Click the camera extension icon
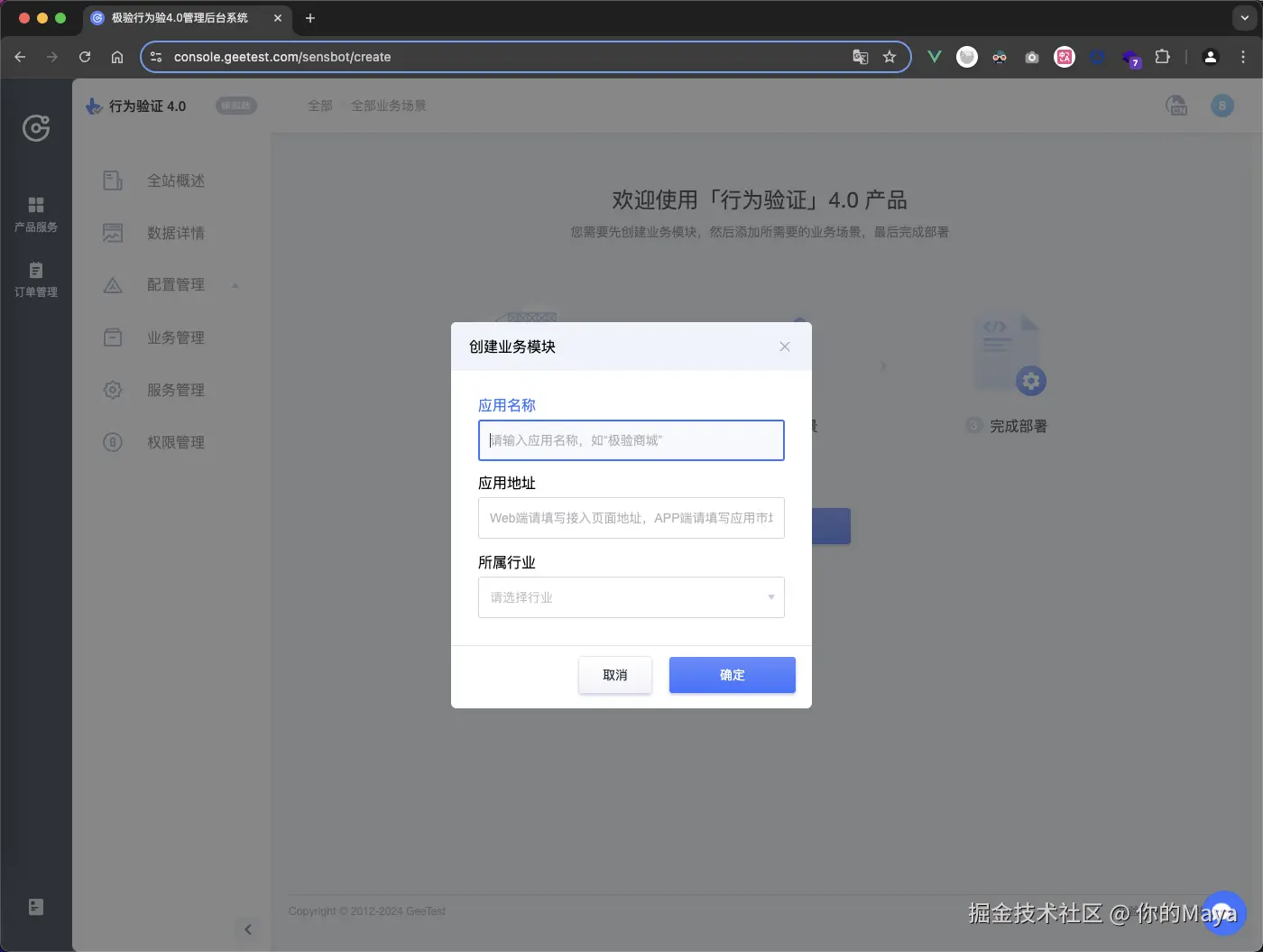Image resolution: width=1263 pixels, height=952 pixels. click(1032, 57)
